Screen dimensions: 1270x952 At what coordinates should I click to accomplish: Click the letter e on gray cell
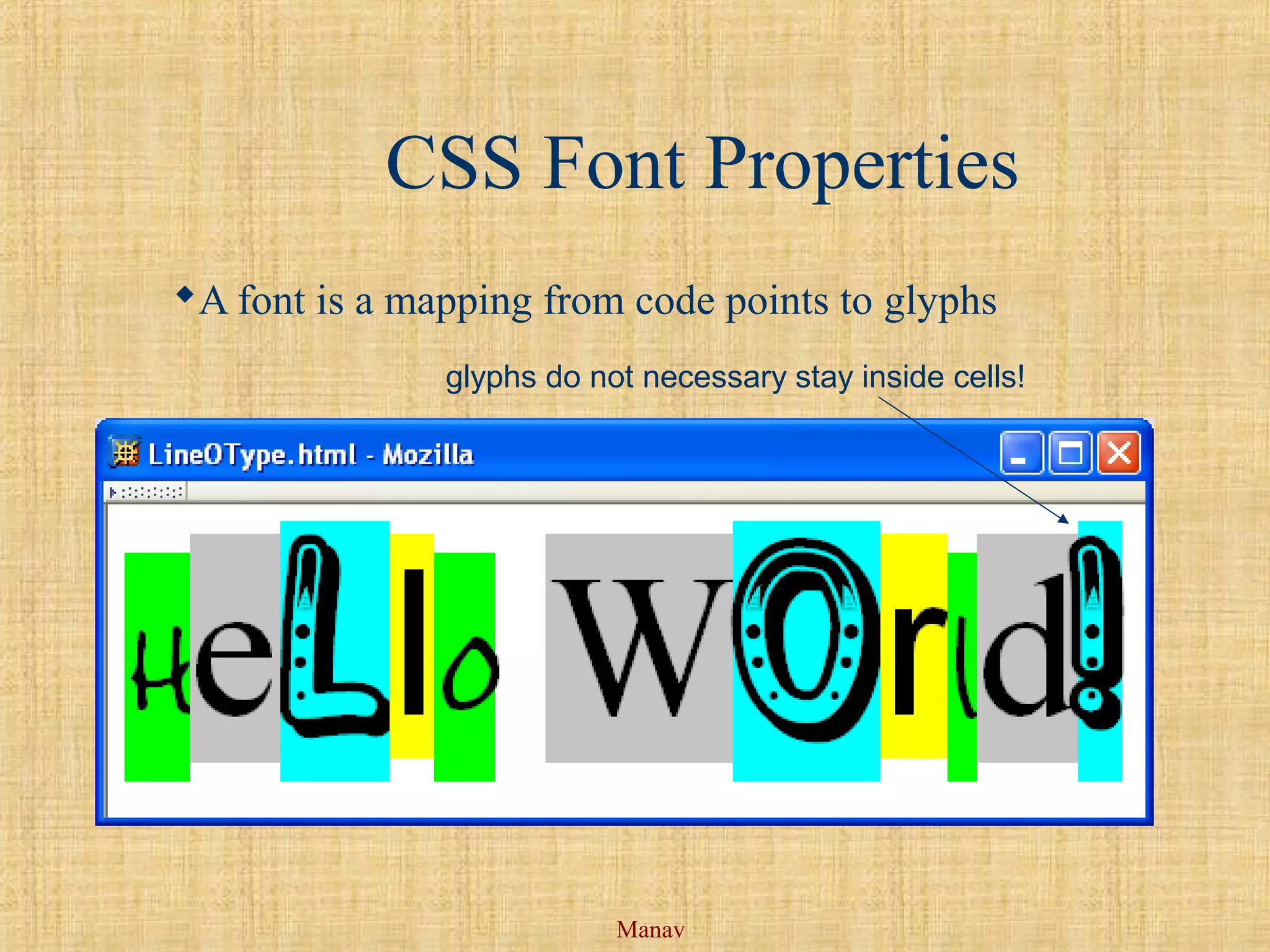[234, 668]
